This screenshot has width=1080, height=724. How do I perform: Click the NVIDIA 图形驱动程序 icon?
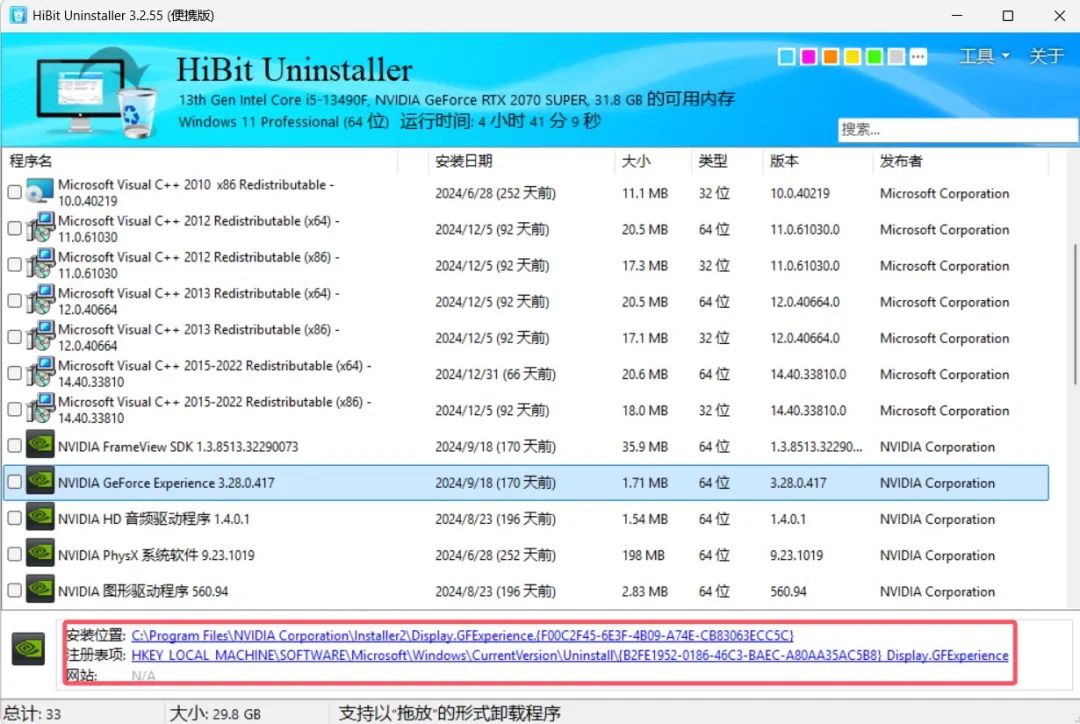40,590
